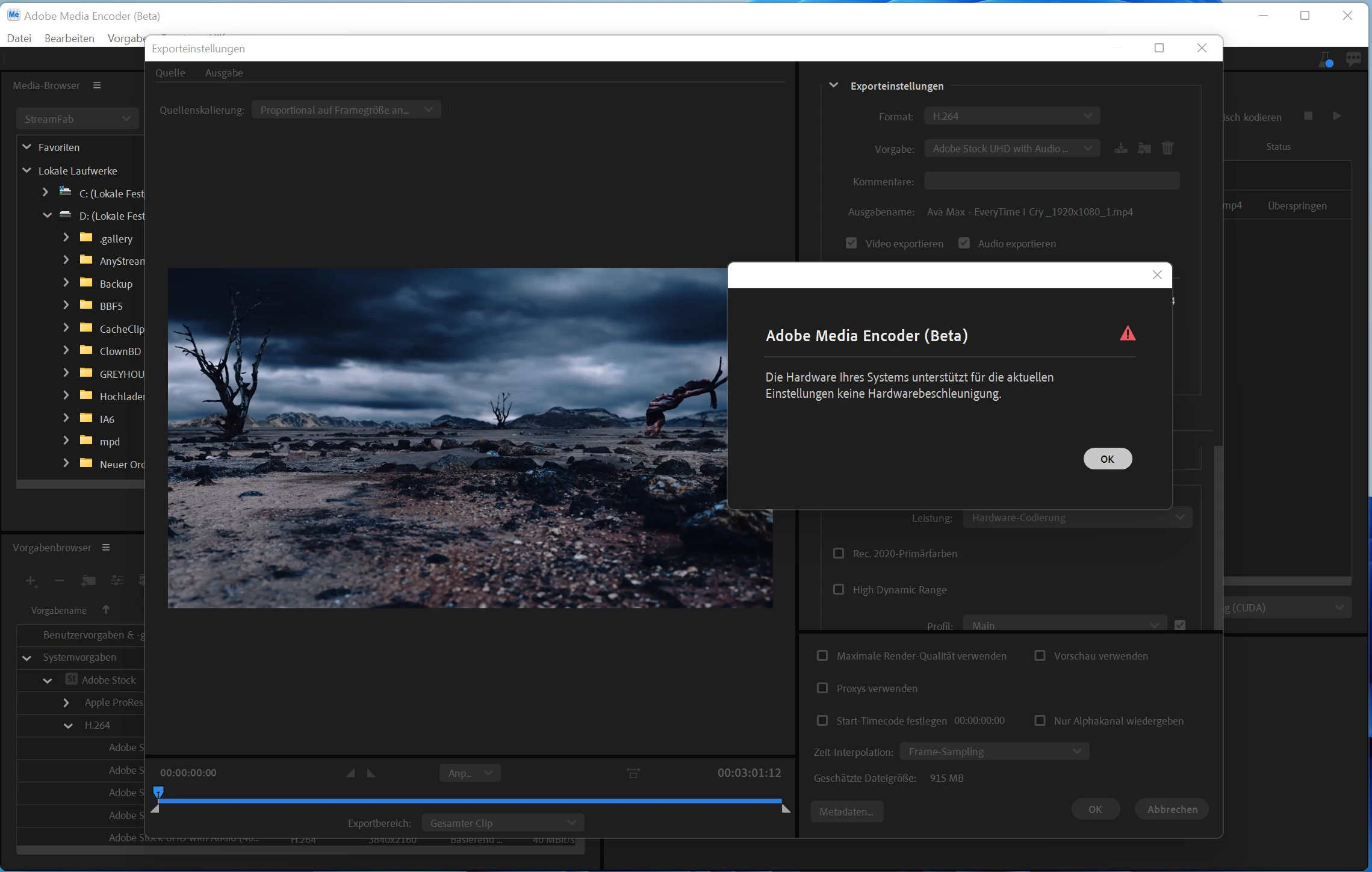Screen dimensions: 1372x872
Task: Check the Proxys verwenden option
Action: click(822, 688)
